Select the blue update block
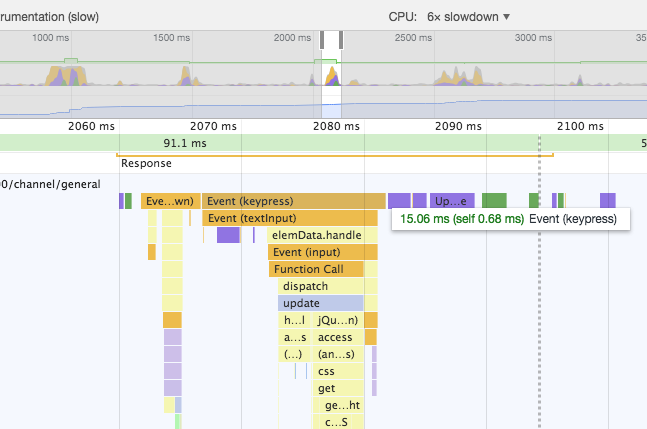Screen dimensions: 647x429 click(320, 303)
